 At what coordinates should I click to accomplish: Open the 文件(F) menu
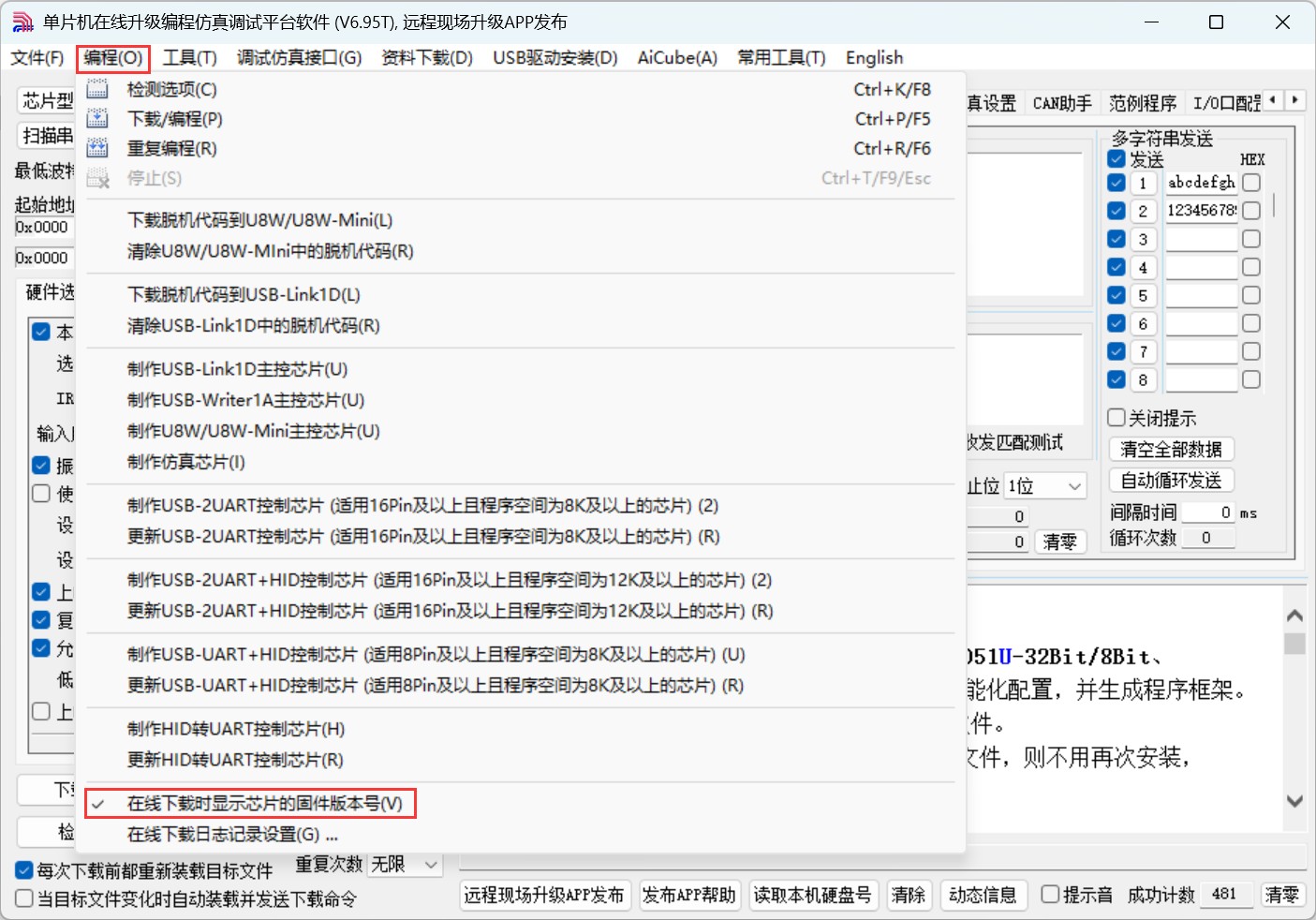click(37, 58)
